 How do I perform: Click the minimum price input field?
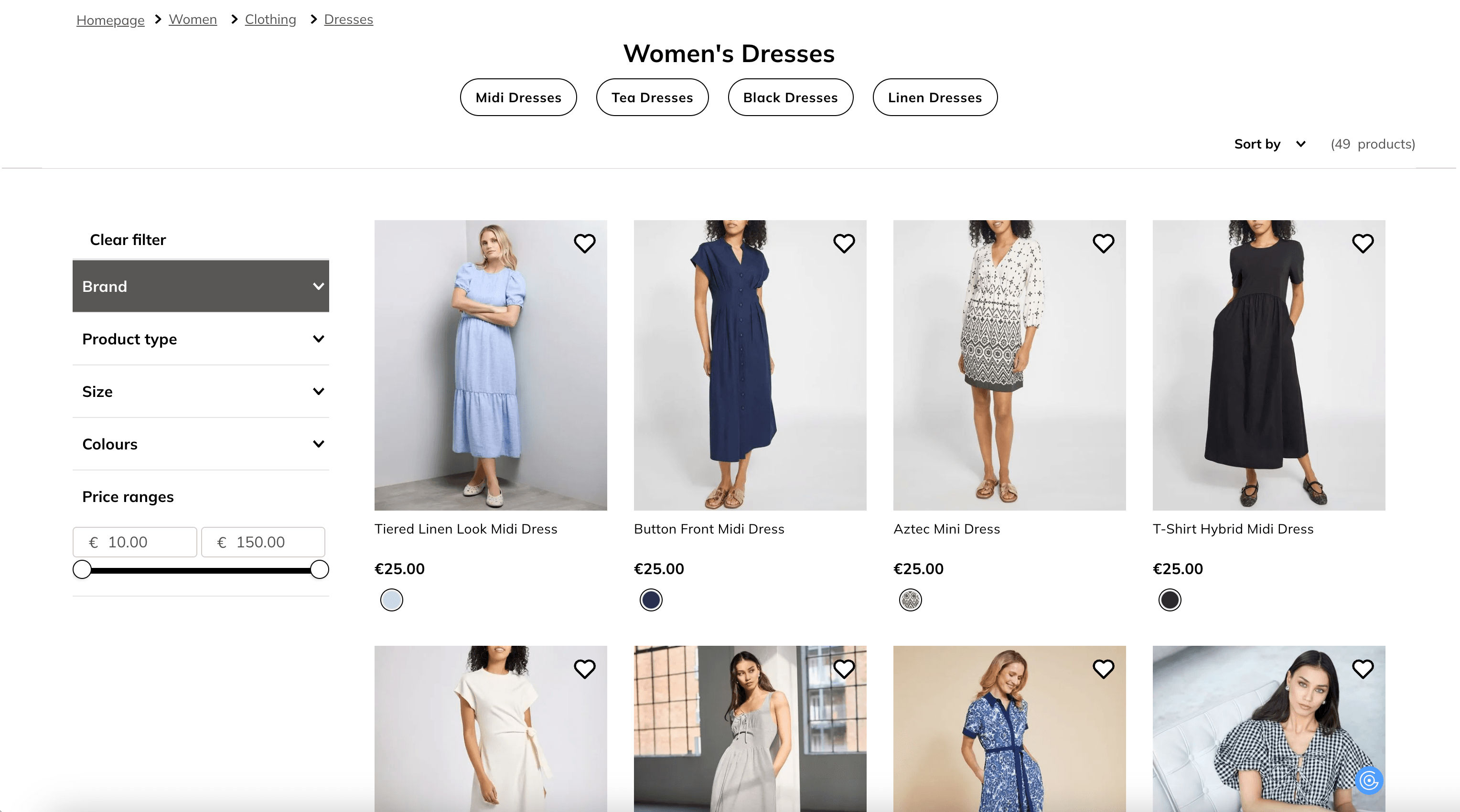[135, 542]
